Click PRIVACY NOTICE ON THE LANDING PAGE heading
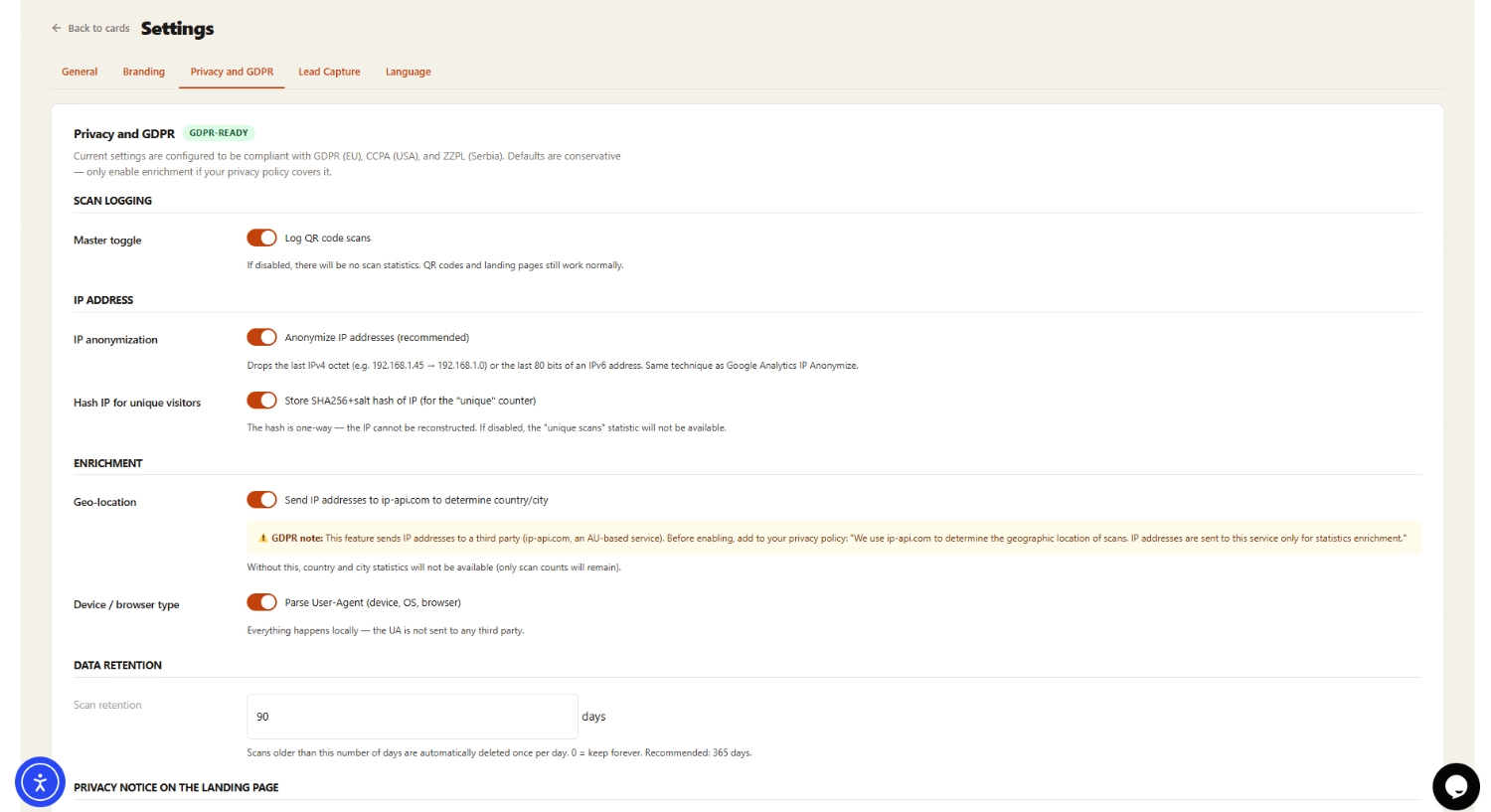Viewport: 1491px width, 812px height. (176, 787)
